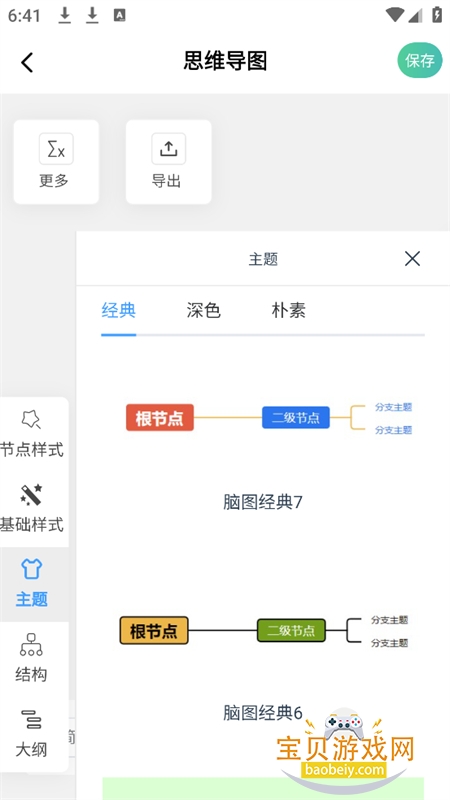Tap the 主题 panel title
The image size is (450, 800).
click(x=263, y=259)
